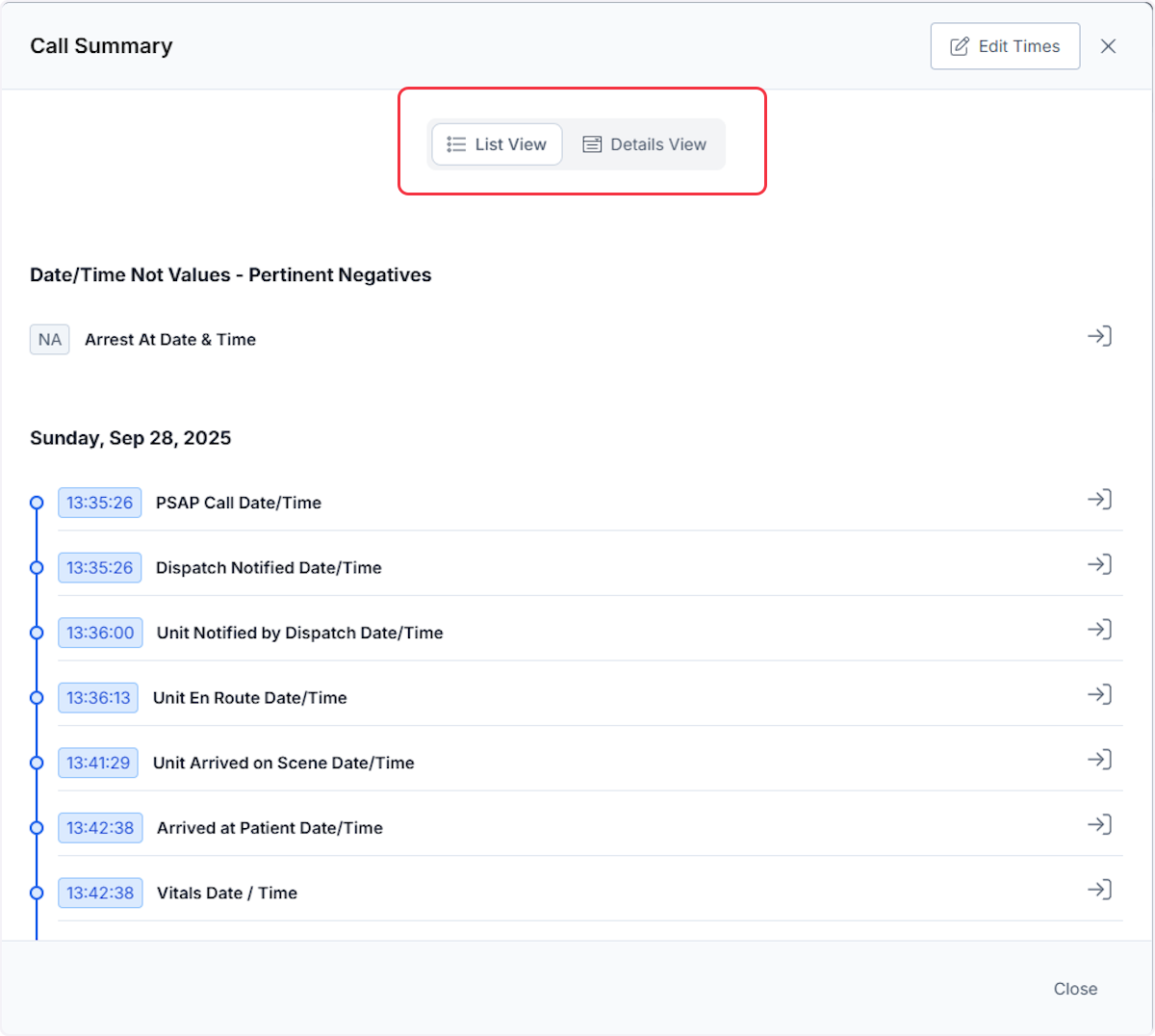
Task: Click 13:42:38 badge for Arrived at Patient
Action: (100, 828)
